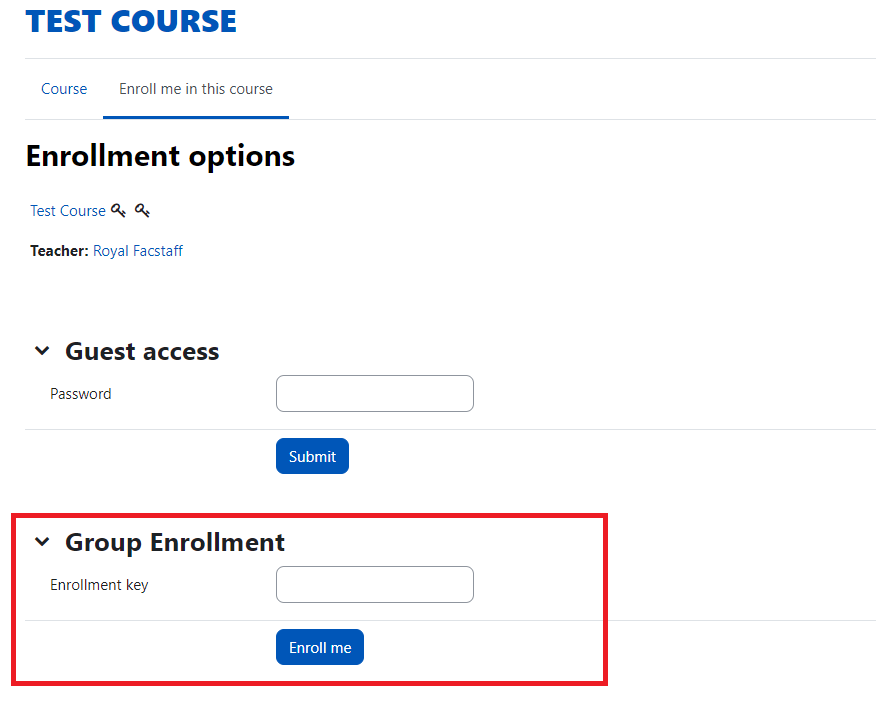876x707 pixels.
Task: Click the Enroll me button
Action: [x=320, y=647]
